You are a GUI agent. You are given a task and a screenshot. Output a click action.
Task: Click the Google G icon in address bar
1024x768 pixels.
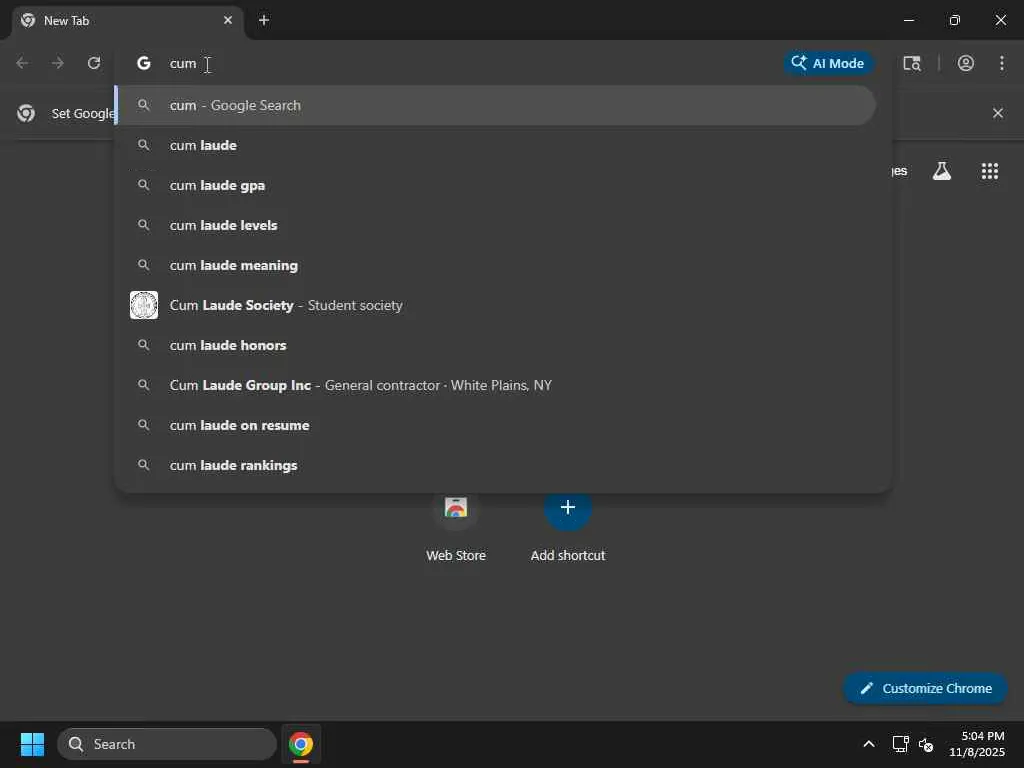(x=144, y=63)
